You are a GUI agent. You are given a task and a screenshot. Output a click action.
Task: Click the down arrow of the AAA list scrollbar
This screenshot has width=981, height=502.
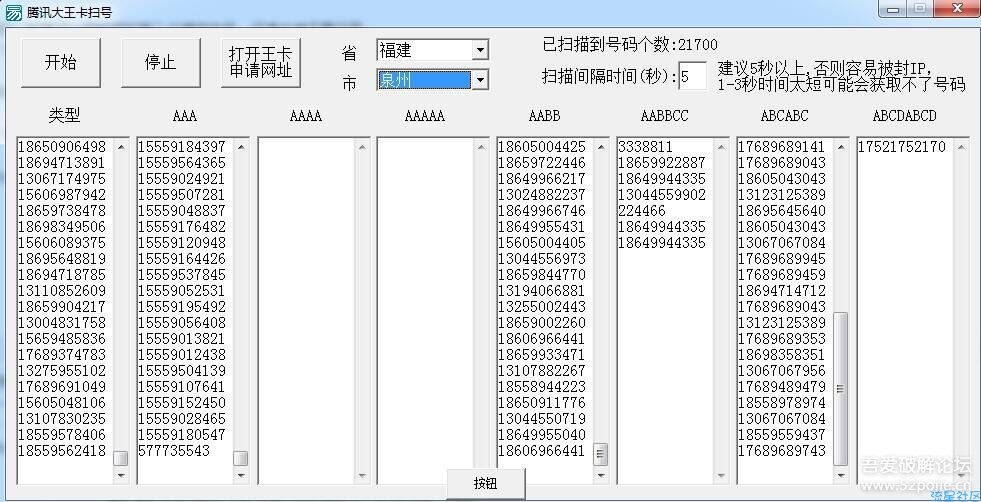(241, 475)
